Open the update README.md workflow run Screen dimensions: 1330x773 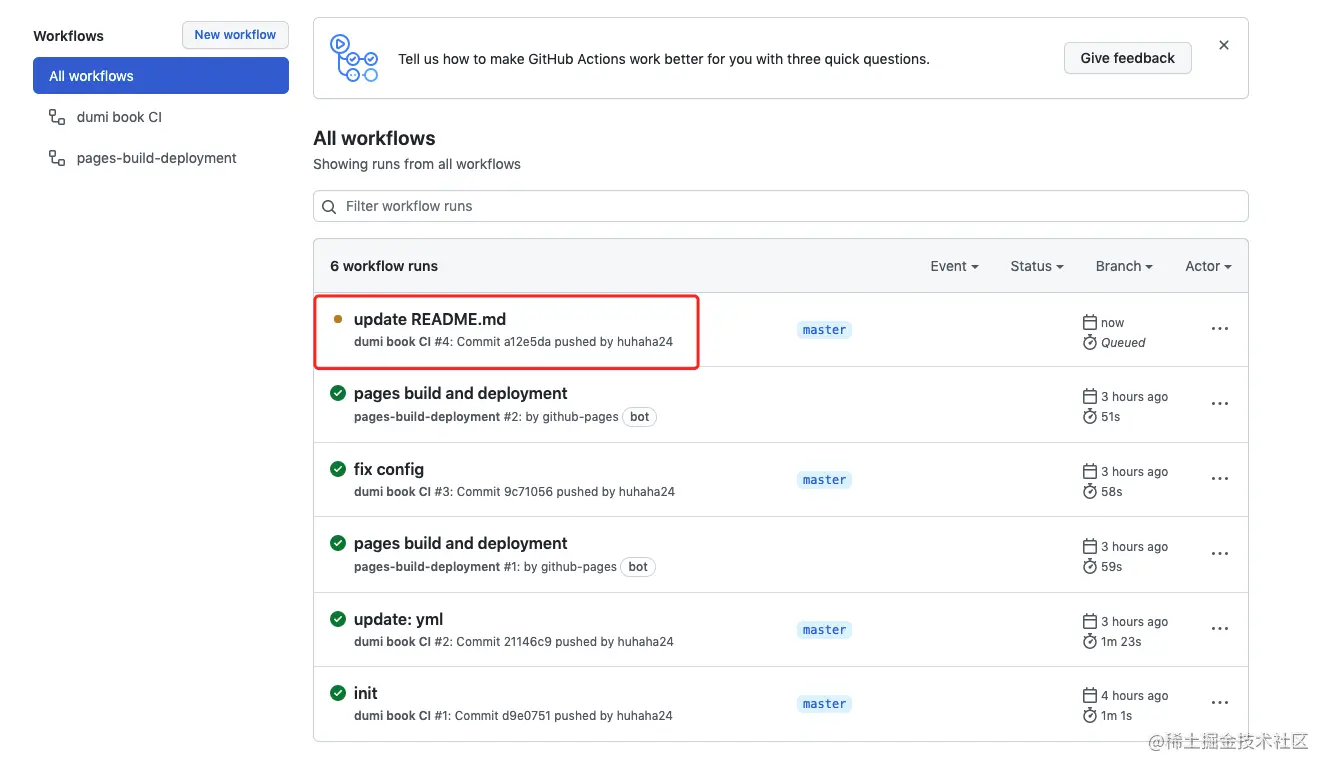click(x=430, y=320)
